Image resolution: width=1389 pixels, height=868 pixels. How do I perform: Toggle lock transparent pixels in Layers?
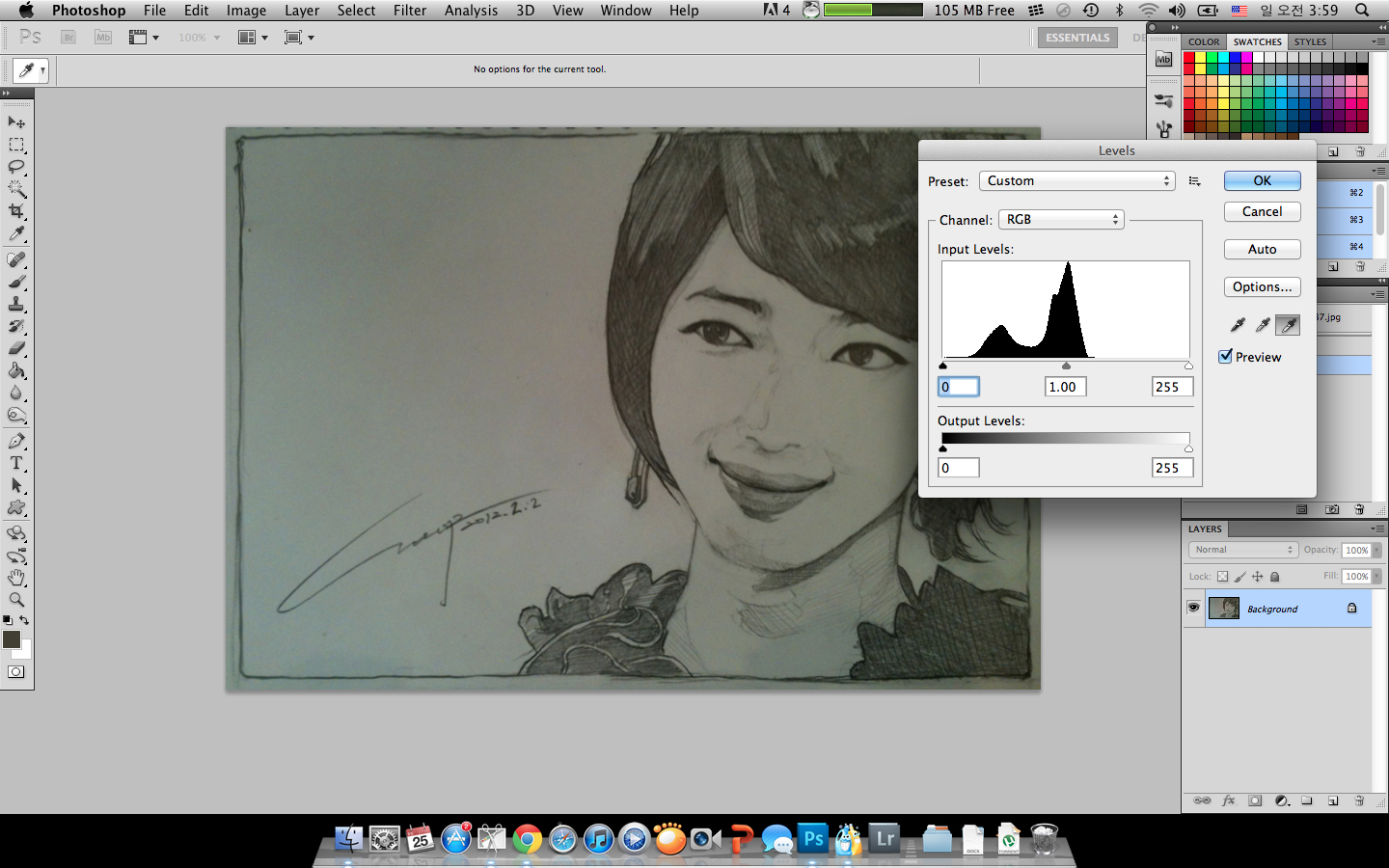(1222, 577)
